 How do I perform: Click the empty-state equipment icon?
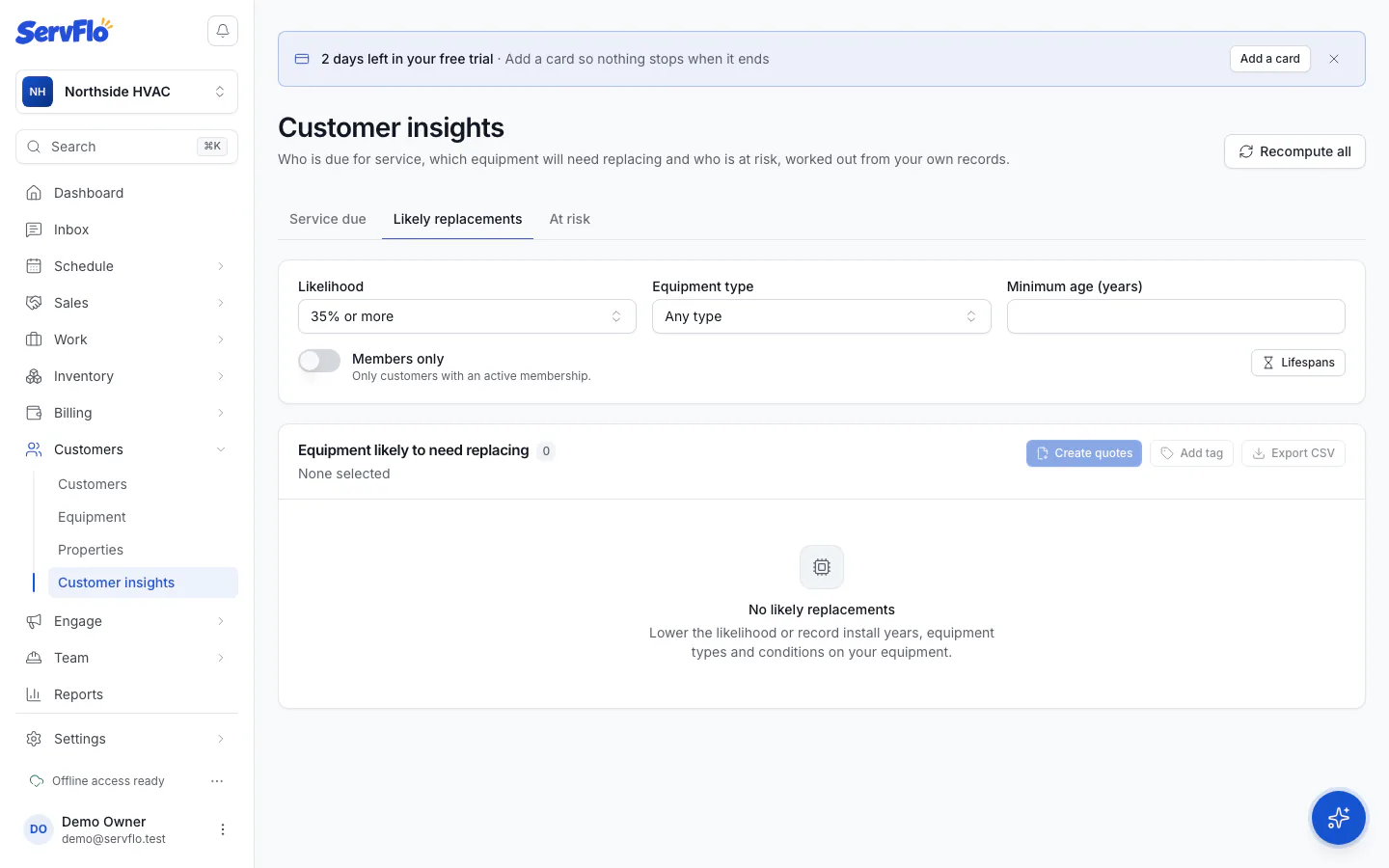[x=822, y=567]
